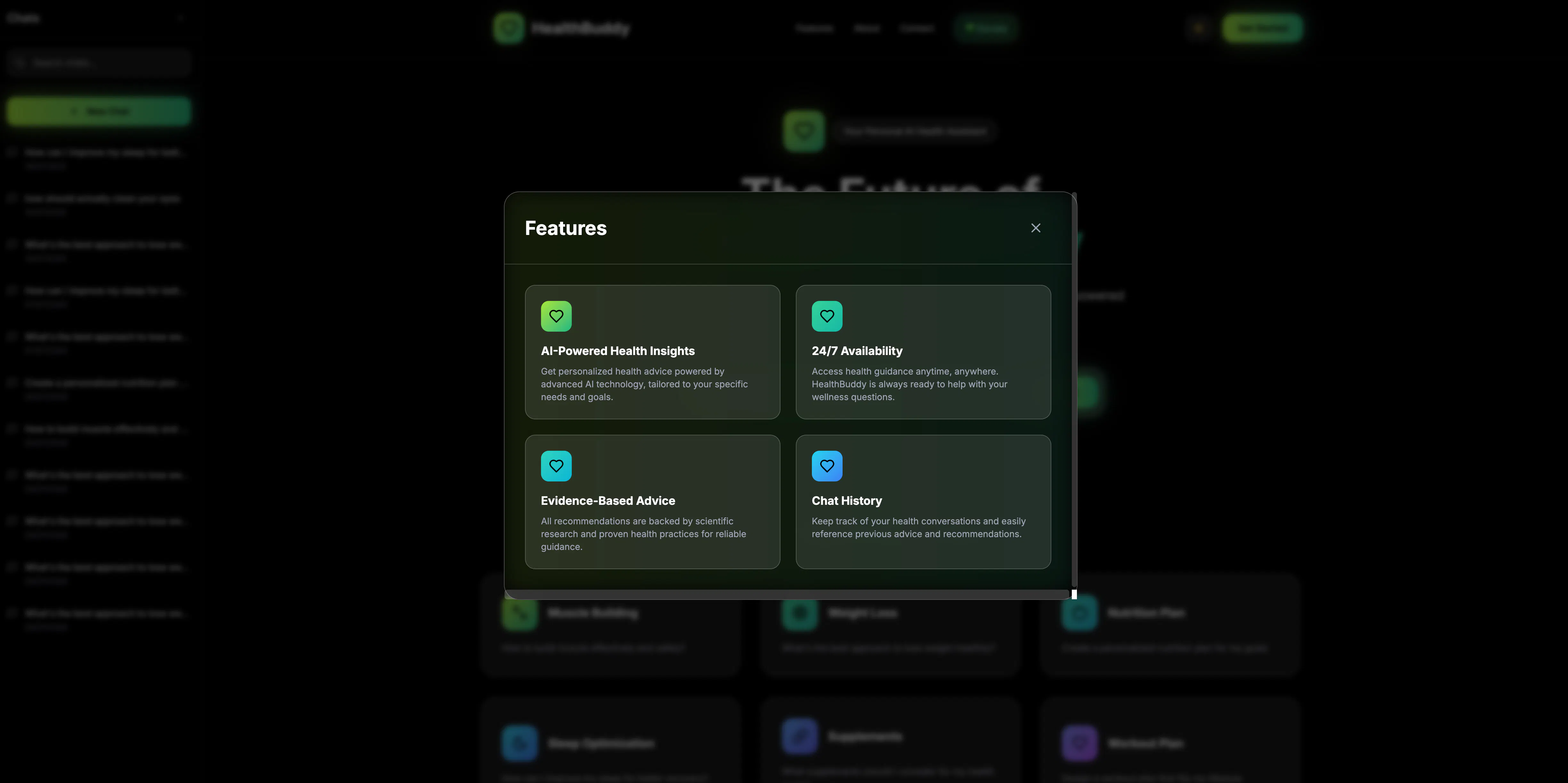Click the Features dialog vertical scrollbar

1074,390
